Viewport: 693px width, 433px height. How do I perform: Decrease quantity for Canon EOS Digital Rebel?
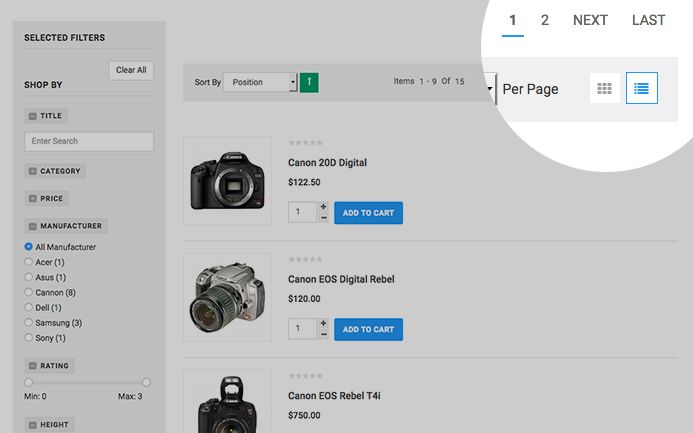(x=324, y=334)
